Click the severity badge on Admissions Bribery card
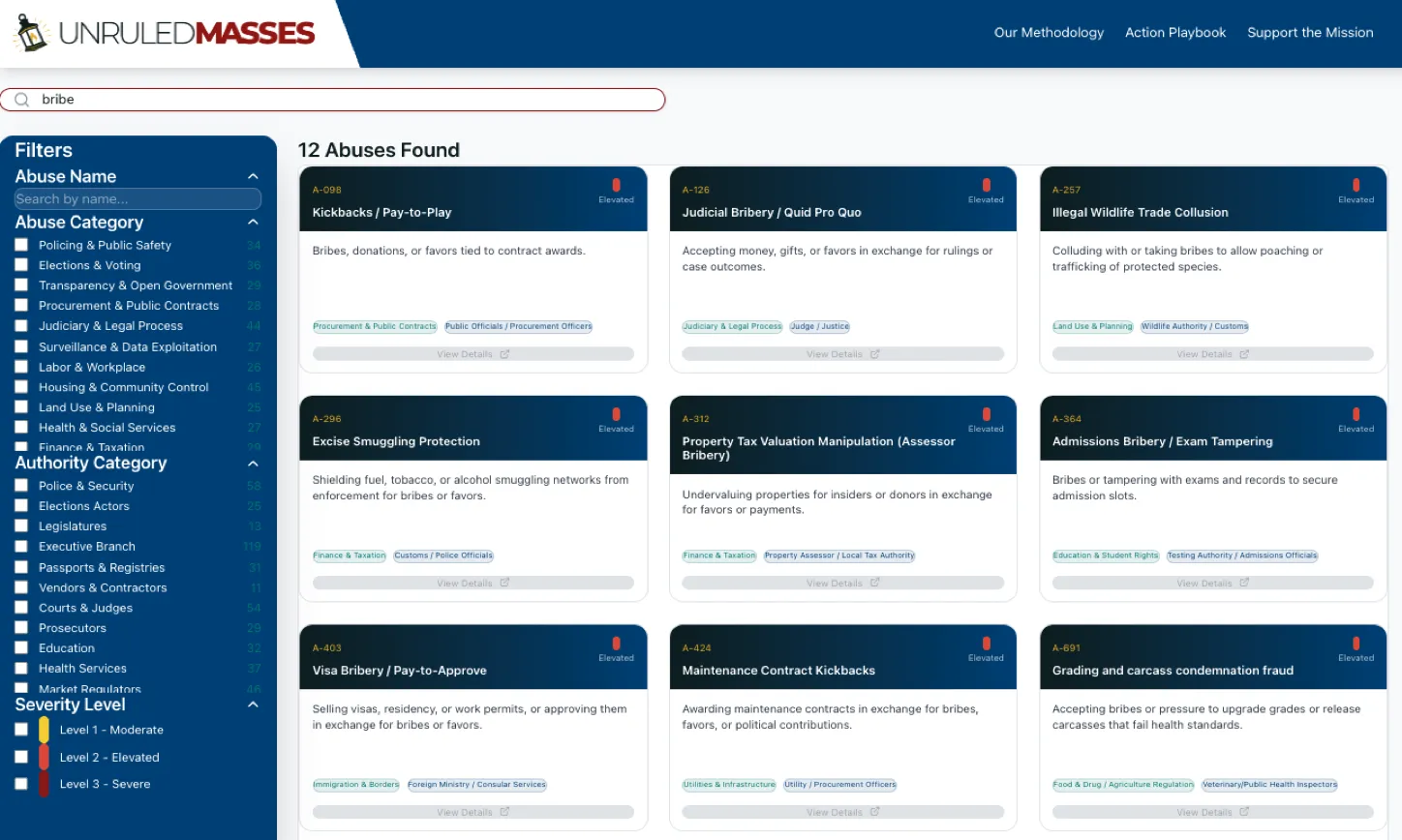Screen dimensions: 1402x840 [x=1356, y=415]
